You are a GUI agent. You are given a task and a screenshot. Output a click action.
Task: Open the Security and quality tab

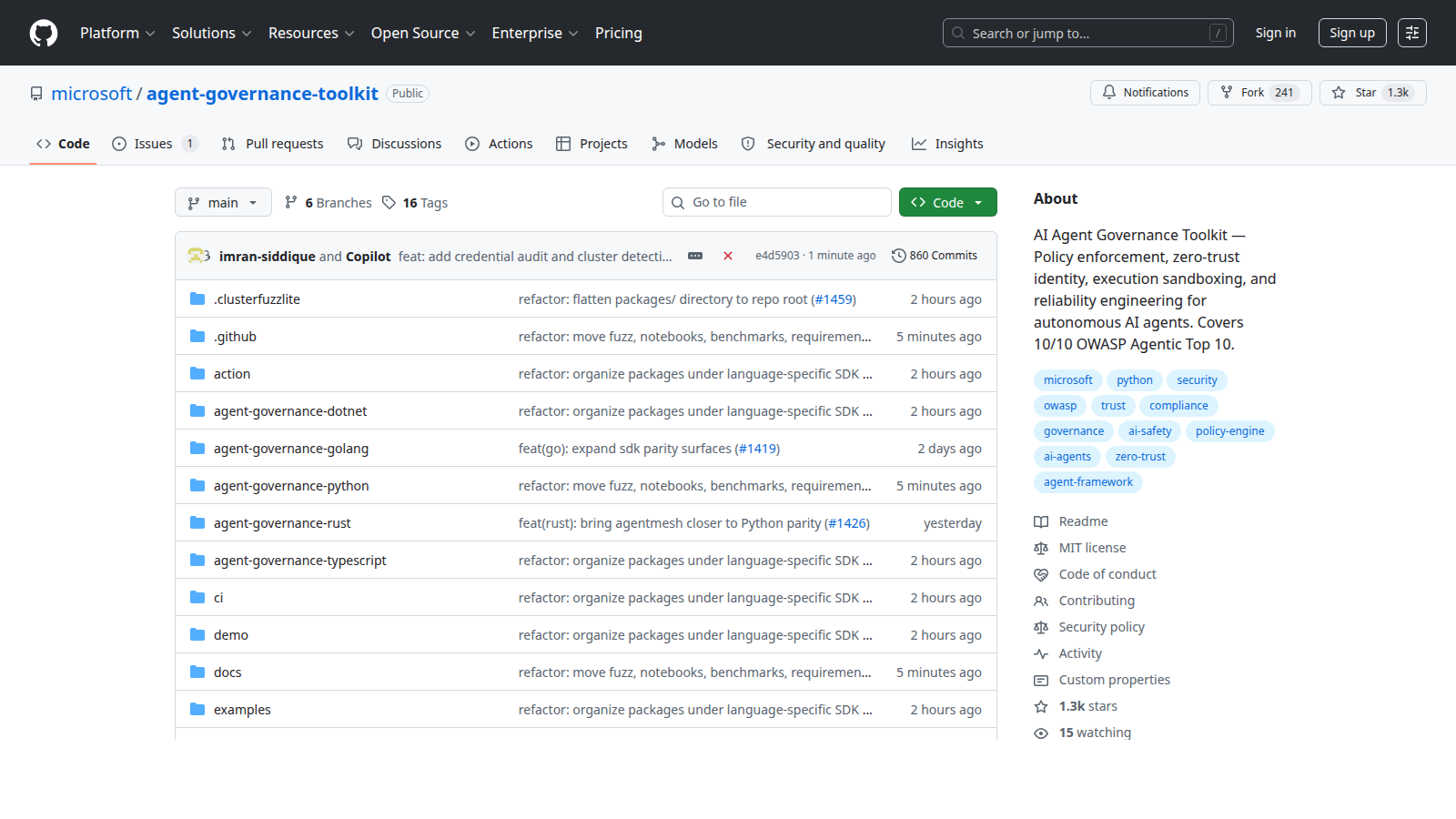[813, 144]
